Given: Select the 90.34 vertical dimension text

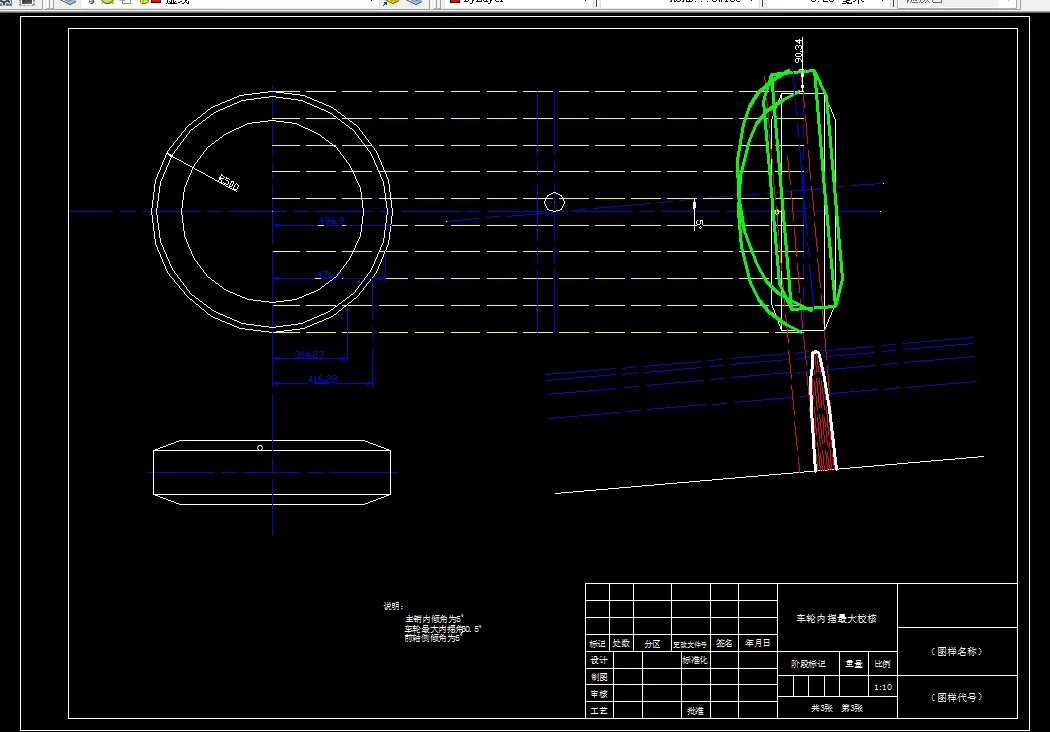Looking at the screenshot, I should coord(798,51).
